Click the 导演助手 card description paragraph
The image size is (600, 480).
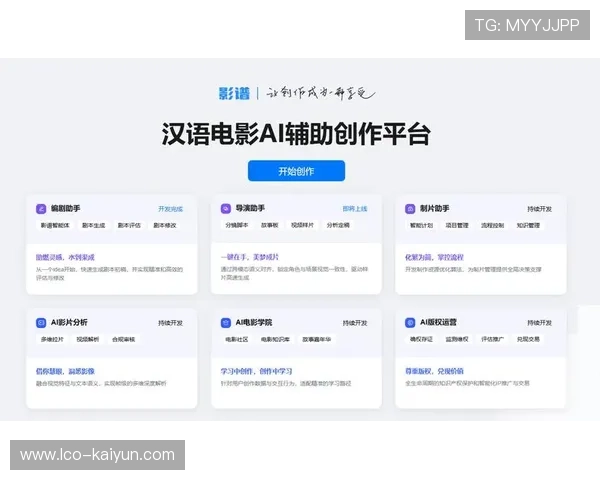click(294, 273)
